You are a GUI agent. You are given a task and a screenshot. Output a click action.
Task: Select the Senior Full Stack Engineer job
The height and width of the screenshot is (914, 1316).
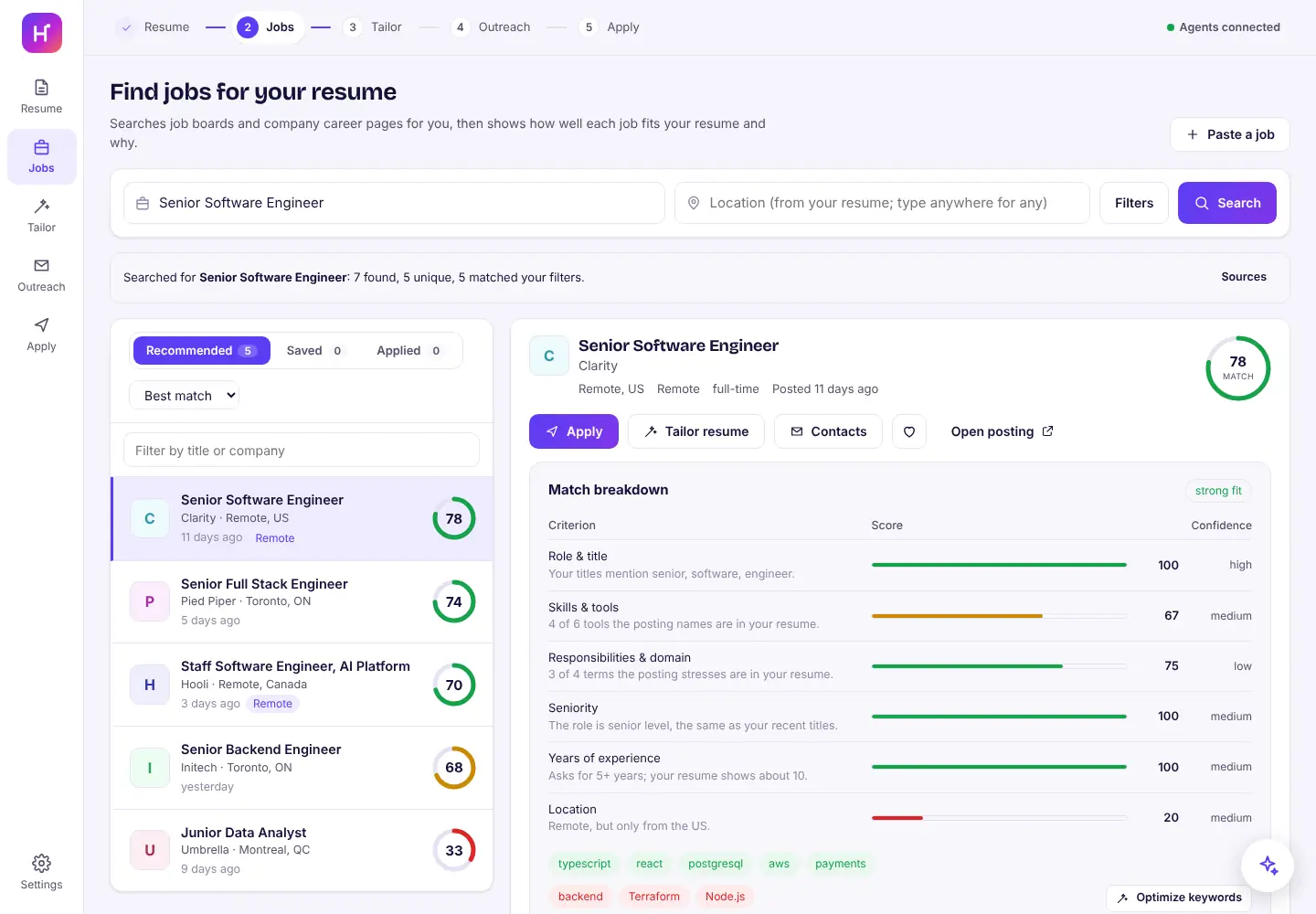[x=302, y=601]
